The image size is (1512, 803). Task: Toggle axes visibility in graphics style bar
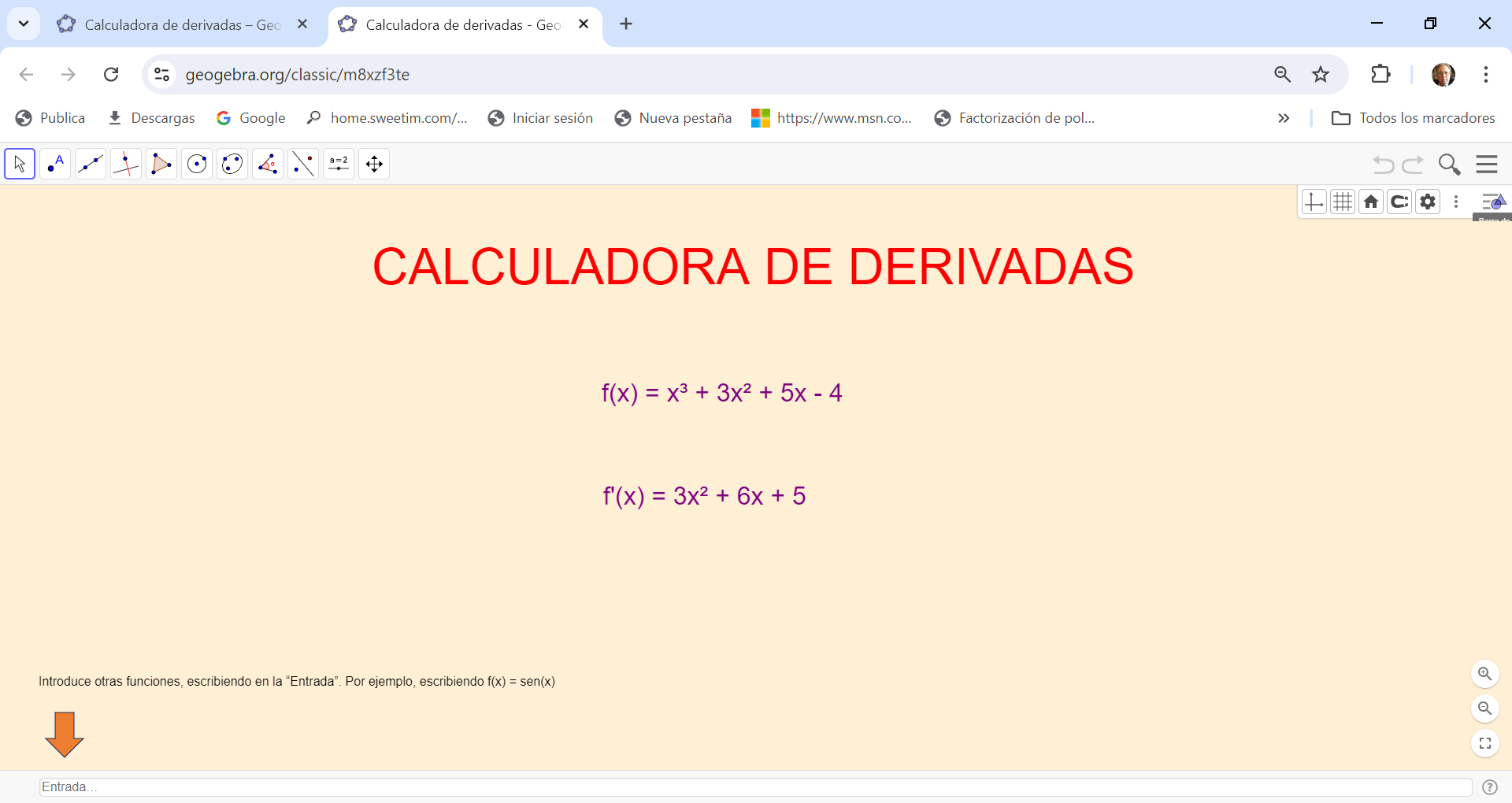tap(1314, 202)
